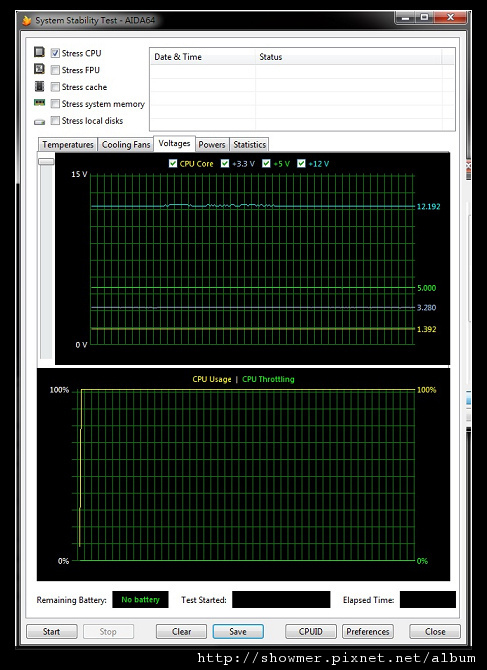Viewport: 487px width, 670px height.
Task: Switch to the Temperatures tab
Action: point(67,144)
